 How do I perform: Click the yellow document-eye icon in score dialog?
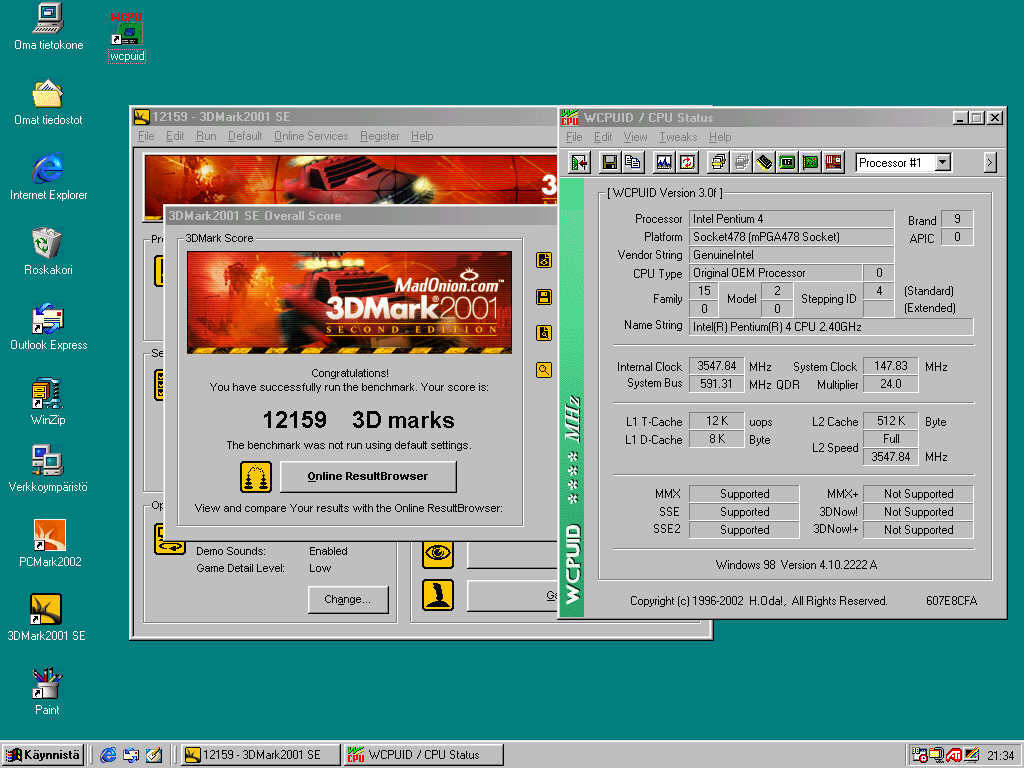(543, 260)
